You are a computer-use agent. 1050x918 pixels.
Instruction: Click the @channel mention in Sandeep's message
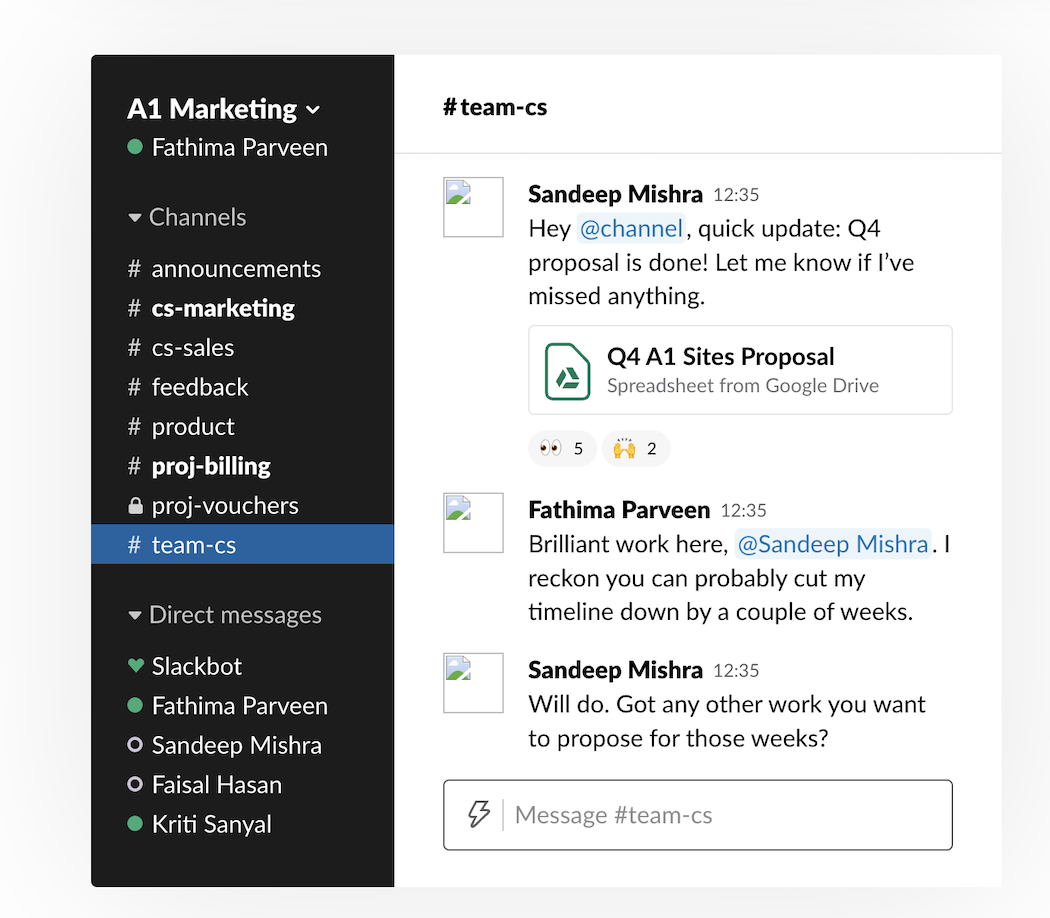coord(631,228)
